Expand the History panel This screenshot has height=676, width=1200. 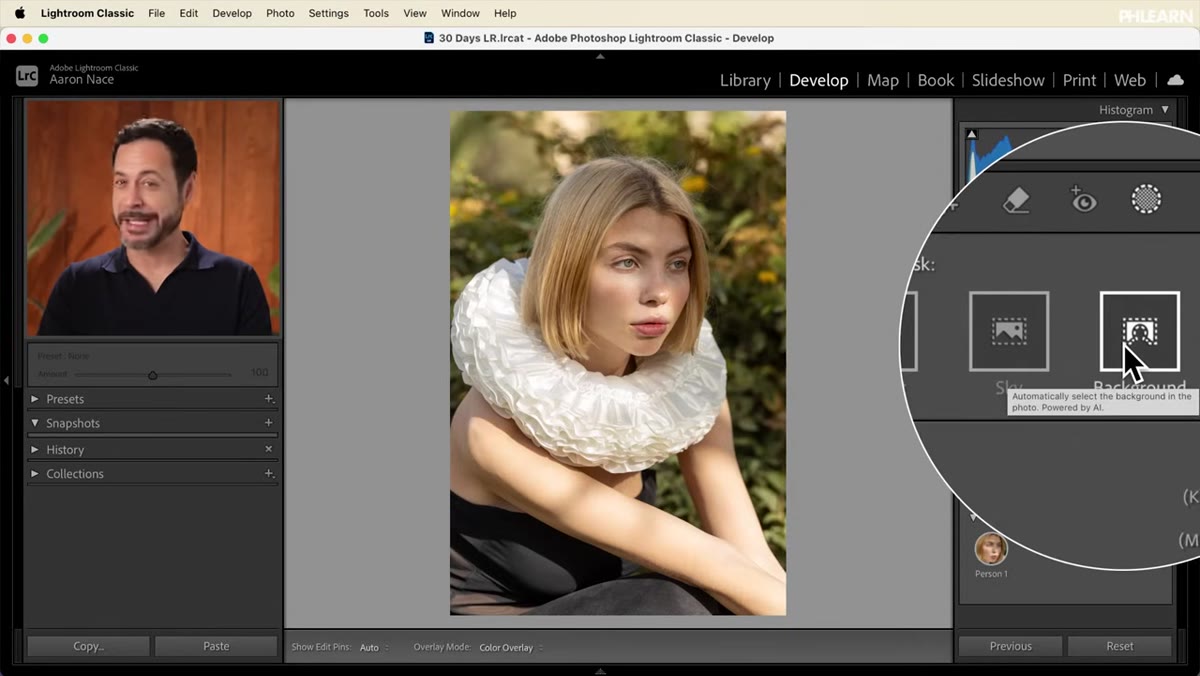pyautogui.click(x=35, y=450)
